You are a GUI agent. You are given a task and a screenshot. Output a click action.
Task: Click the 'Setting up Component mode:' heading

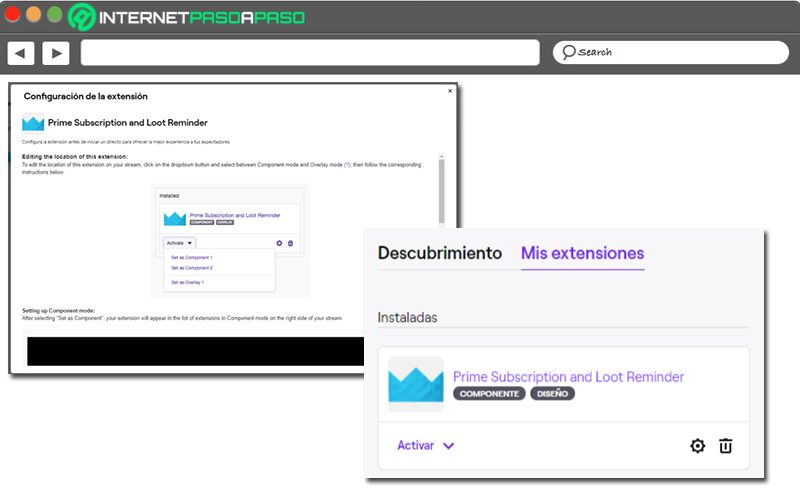pyautogui.click(x=58, y=310)
